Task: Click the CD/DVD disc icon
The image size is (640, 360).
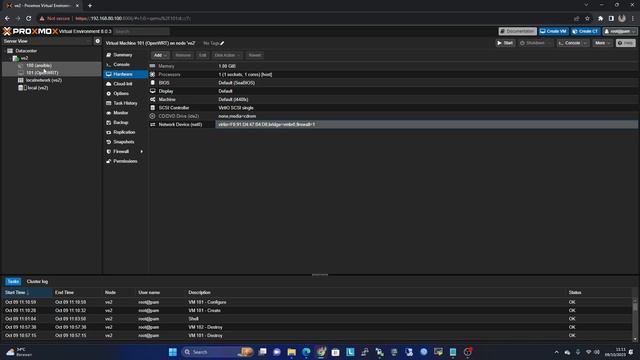Action: click(x=153, y=116)
